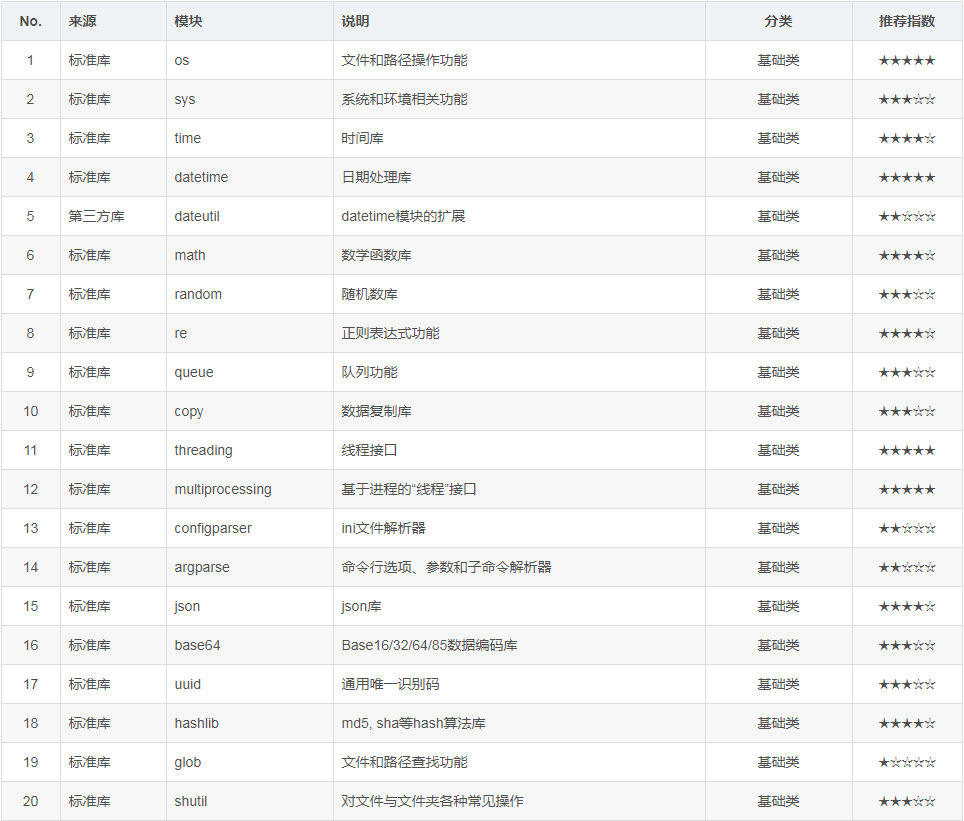
Task: Click description 线程接口
Action: [369, 450]
